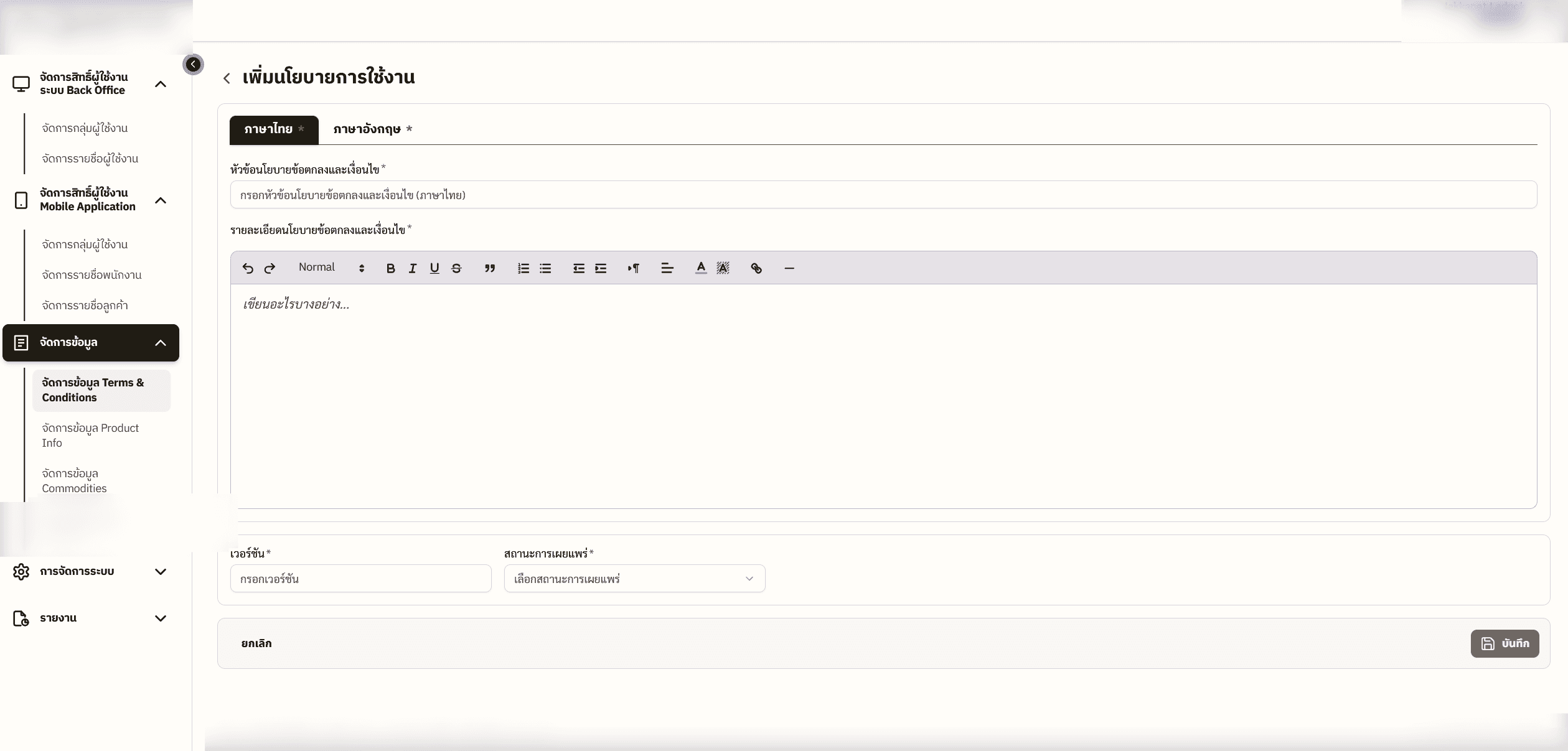Click the เวอร์ชัน version input field
This screenshot has height=751, width=1568.
coord(360,579)
